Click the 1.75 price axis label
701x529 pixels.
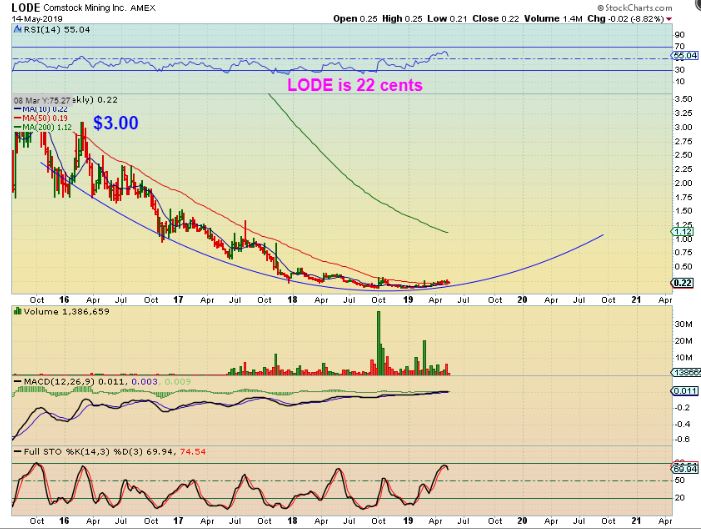click(684, 197)
